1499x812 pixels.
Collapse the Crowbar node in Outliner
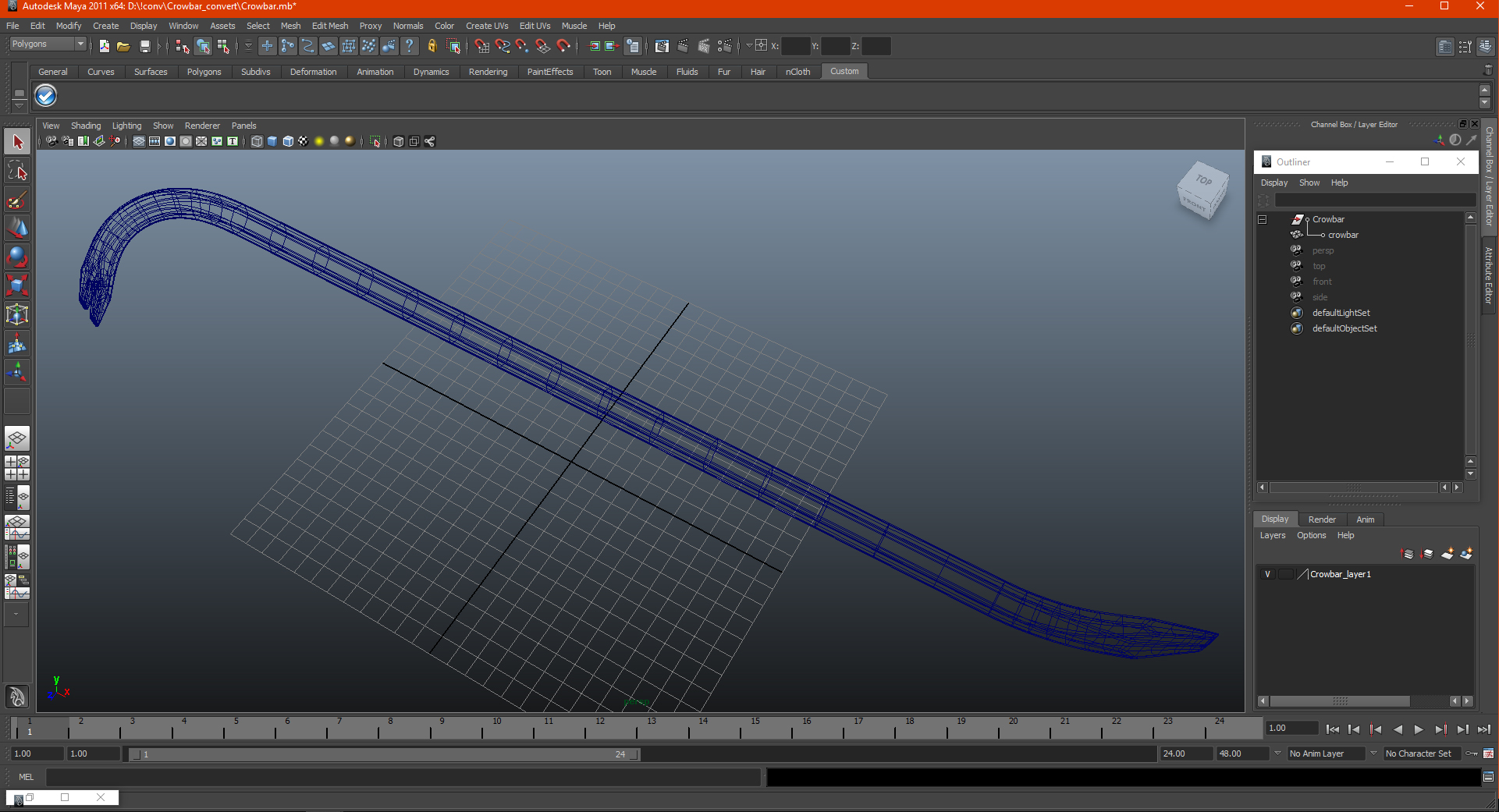(1263, 219)
